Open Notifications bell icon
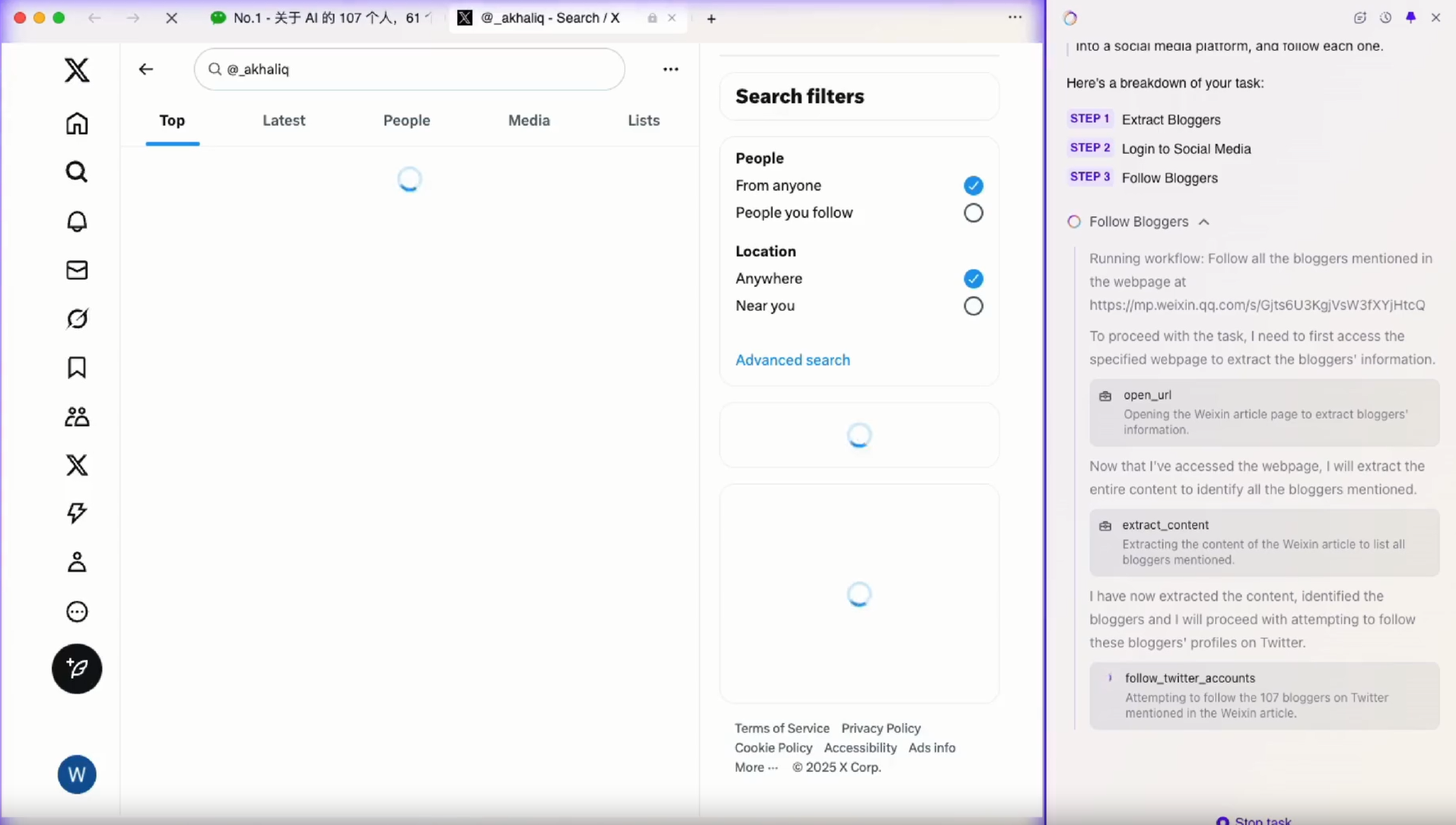The width and height of the screenshot is (1456, 825). [76, 221]
